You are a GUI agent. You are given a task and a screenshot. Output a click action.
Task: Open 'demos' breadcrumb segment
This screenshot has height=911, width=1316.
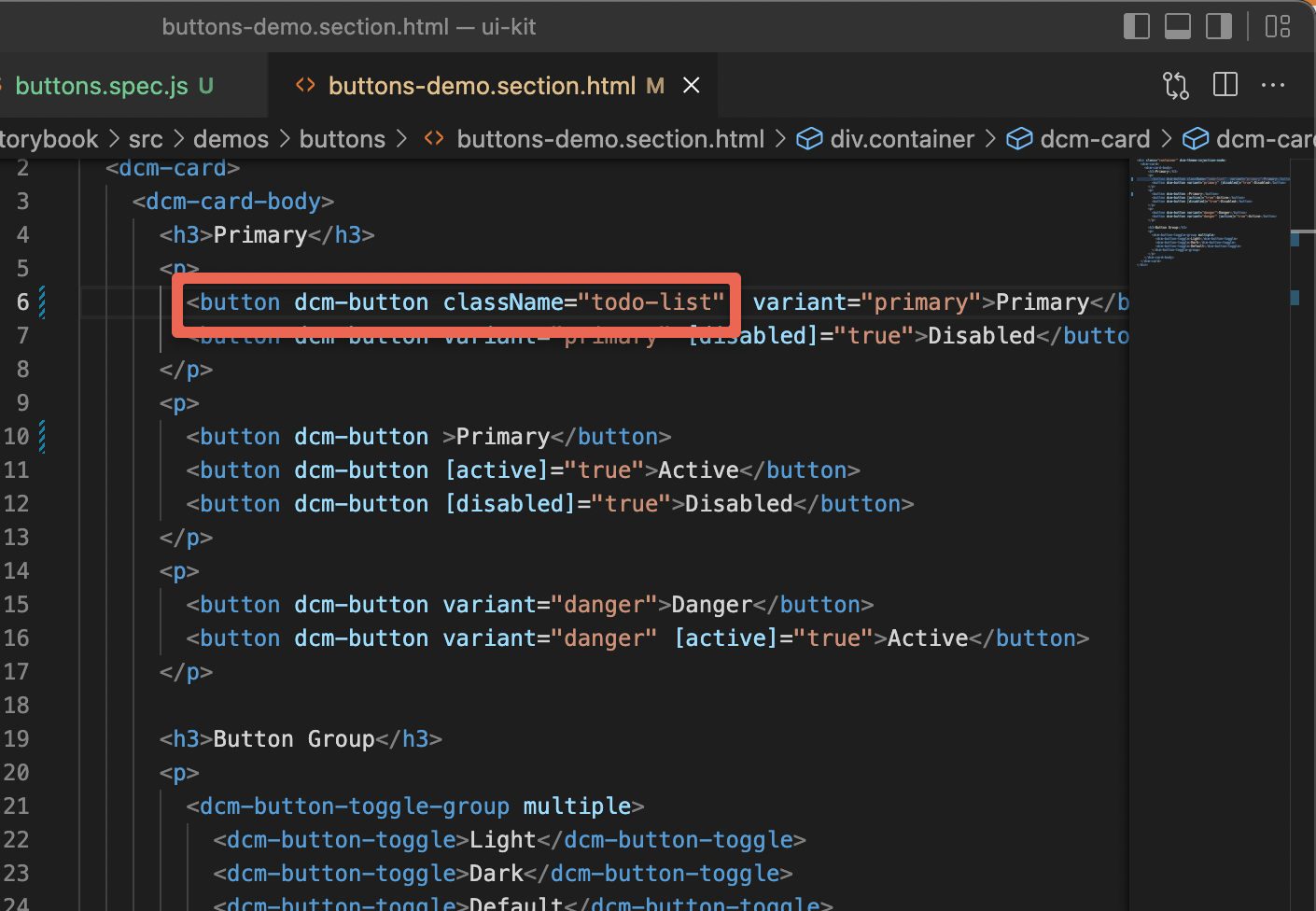[231, 139]
